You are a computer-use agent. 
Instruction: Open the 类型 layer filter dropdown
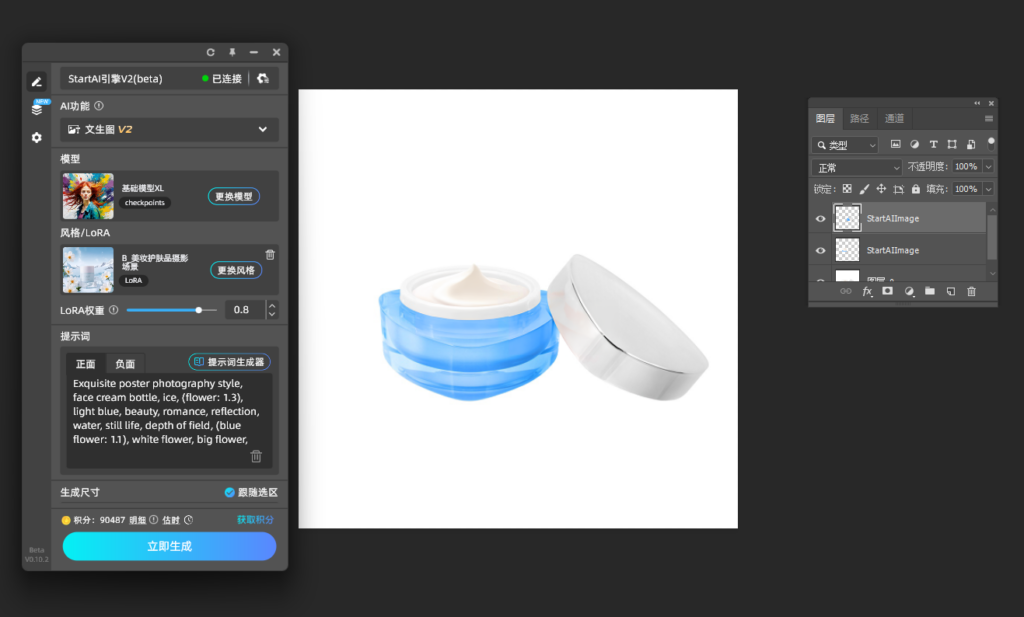click(845, 145)
